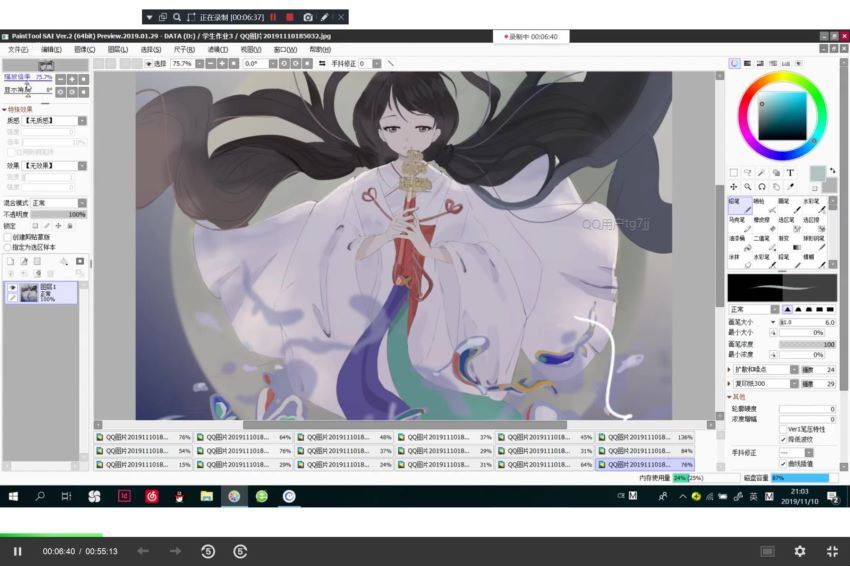Select 图层1 layer thumbnail

point(29,293)
